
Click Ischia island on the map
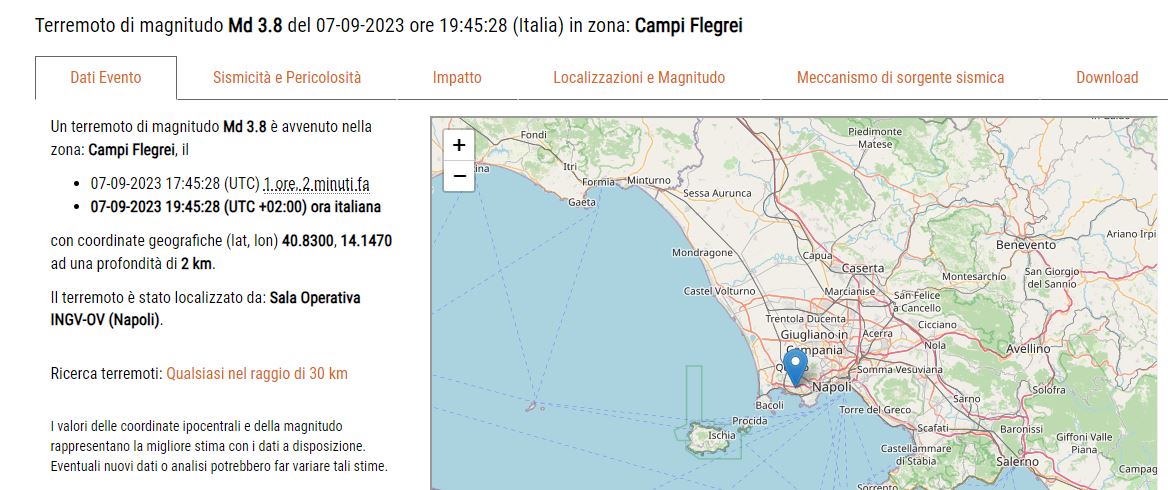(721, 435)
